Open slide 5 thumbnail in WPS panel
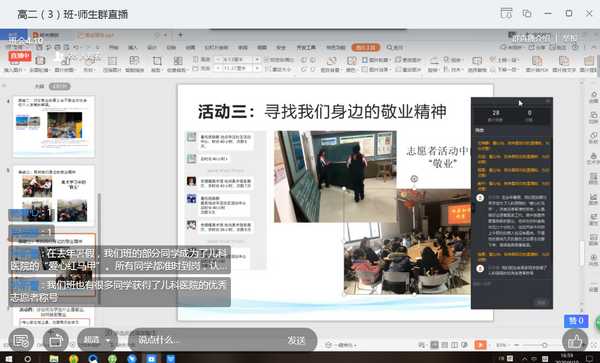The height and width of the screenshot is (363, 600). coord(54,196)
